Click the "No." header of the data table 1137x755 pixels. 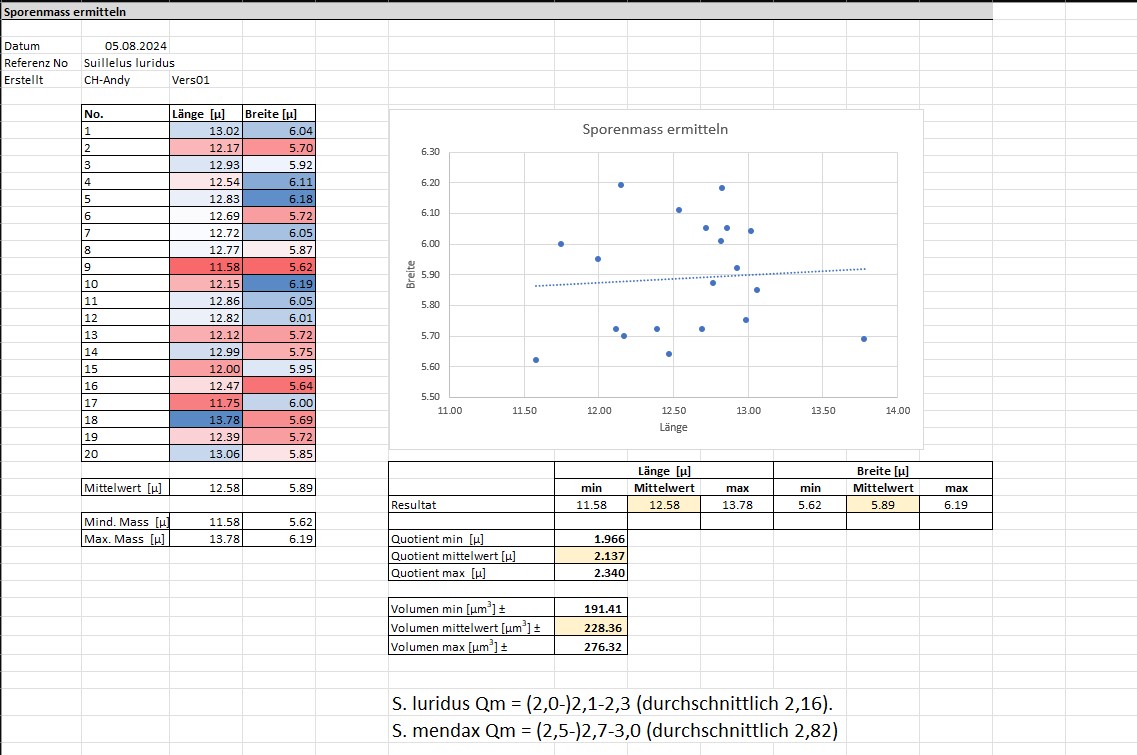click(125, 114)
